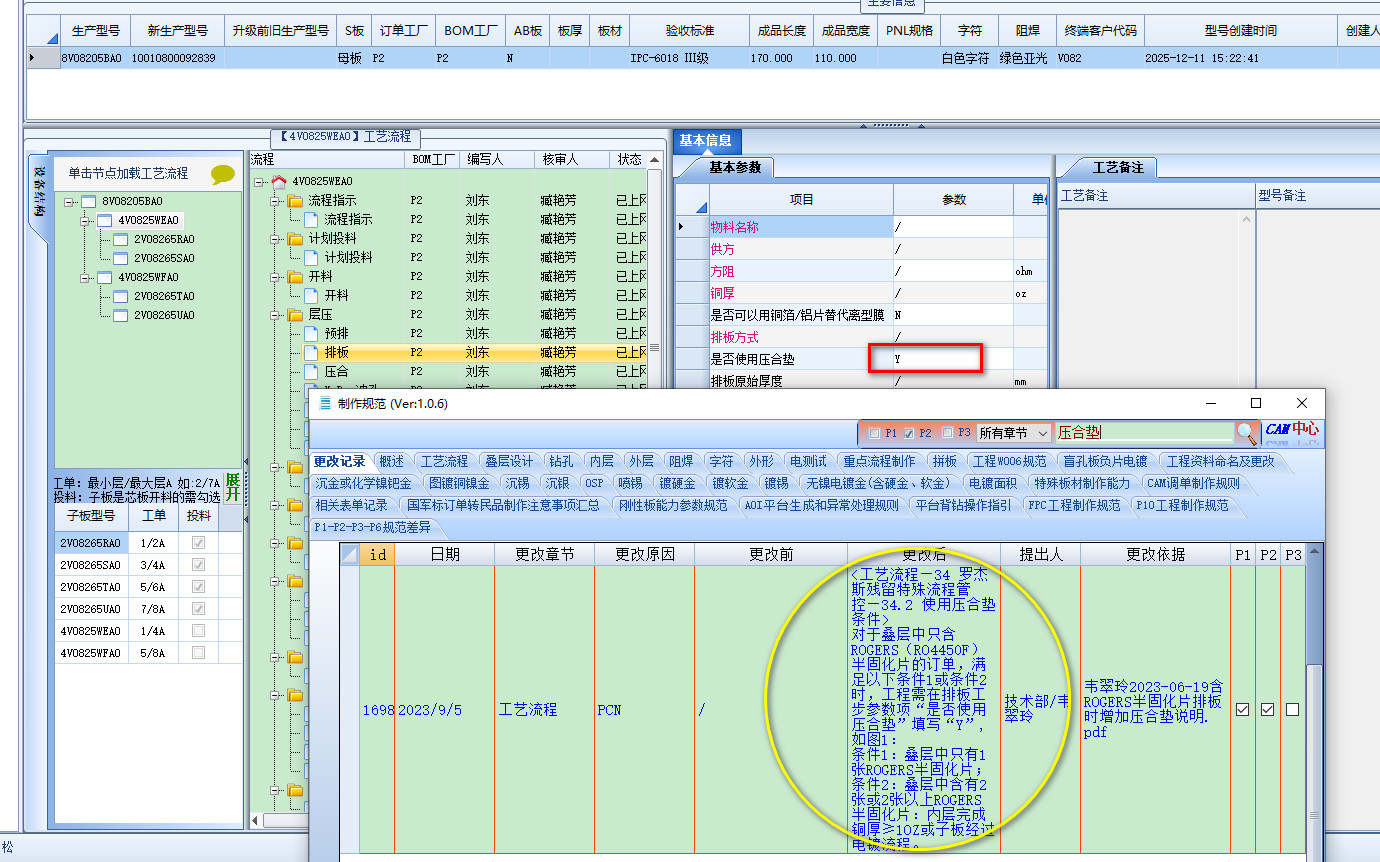
Task: Click the 流程指示 folder icon
Action: point(295,200)
